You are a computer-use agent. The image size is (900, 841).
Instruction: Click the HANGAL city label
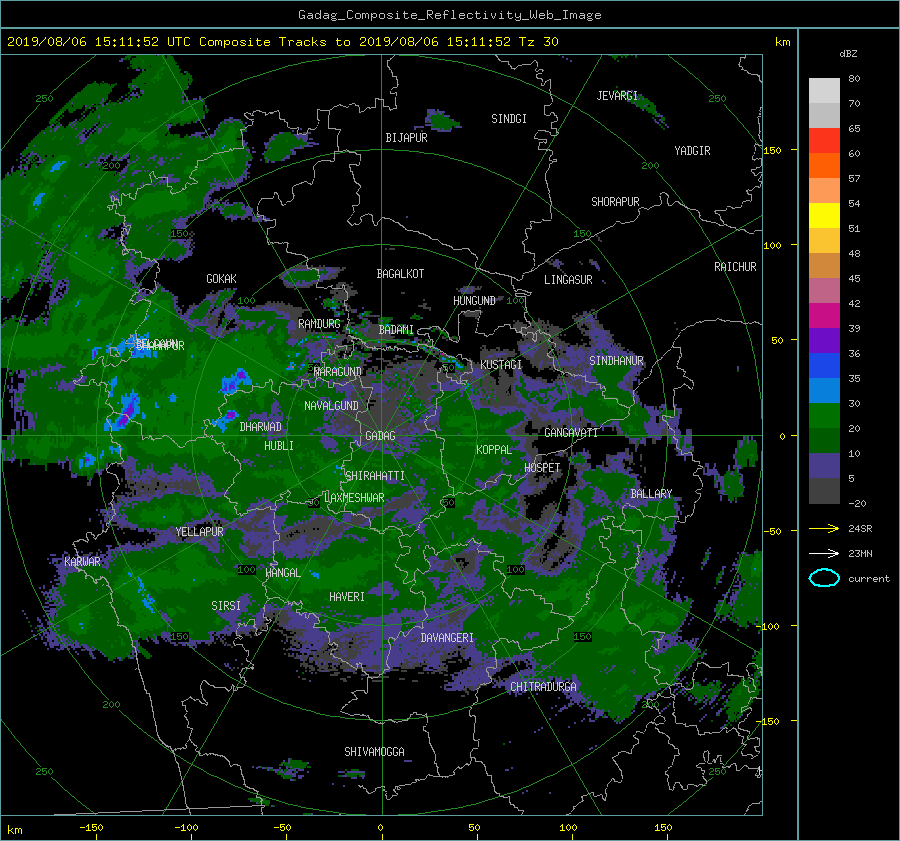tap(283, 573)
